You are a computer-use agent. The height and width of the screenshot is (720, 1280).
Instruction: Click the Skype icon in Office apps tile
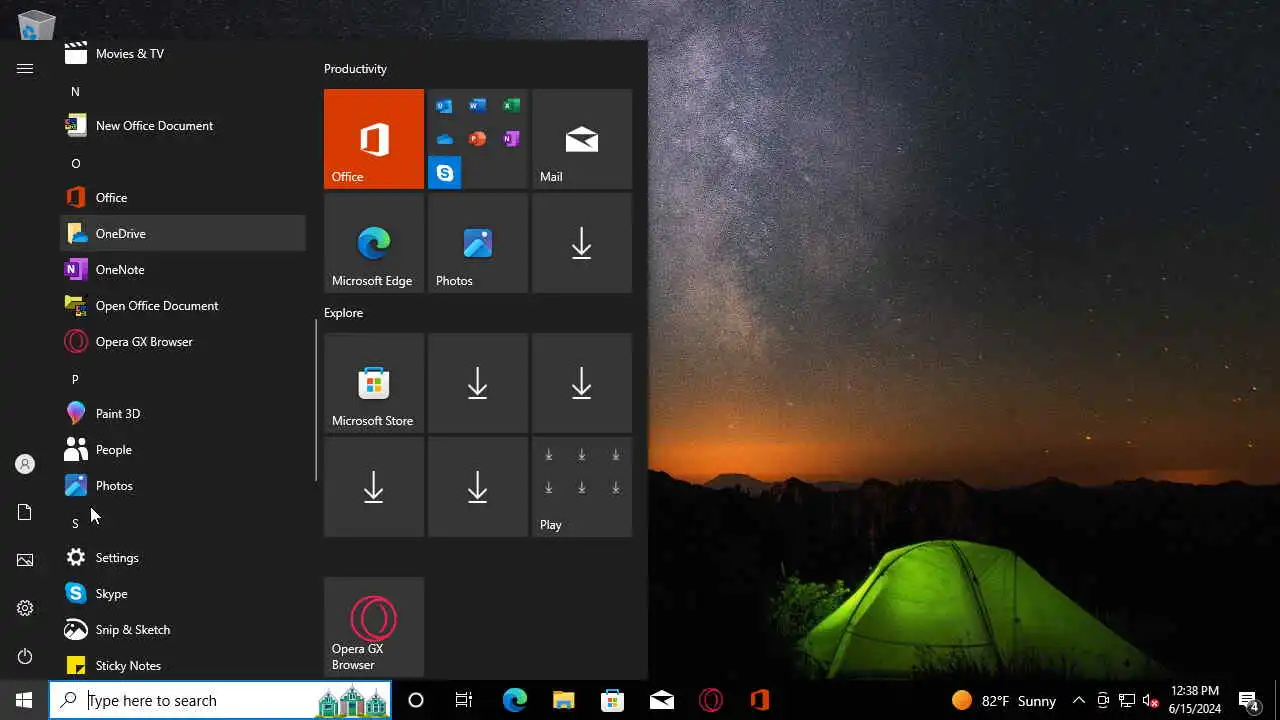pyautogui.click(x=445, y=173)
